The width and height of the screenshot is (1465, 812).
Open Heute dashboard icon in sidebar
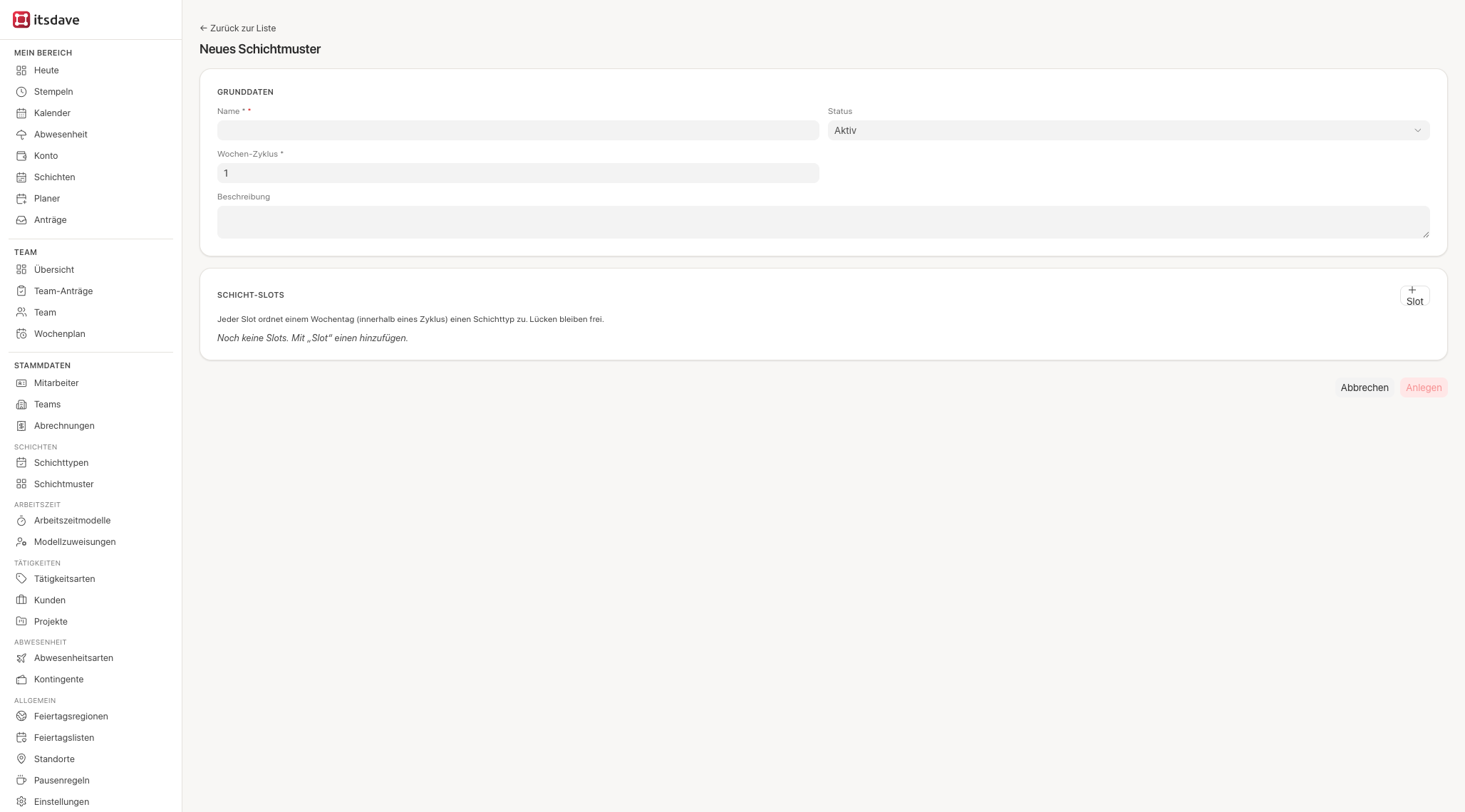click(x=21, y=71)
